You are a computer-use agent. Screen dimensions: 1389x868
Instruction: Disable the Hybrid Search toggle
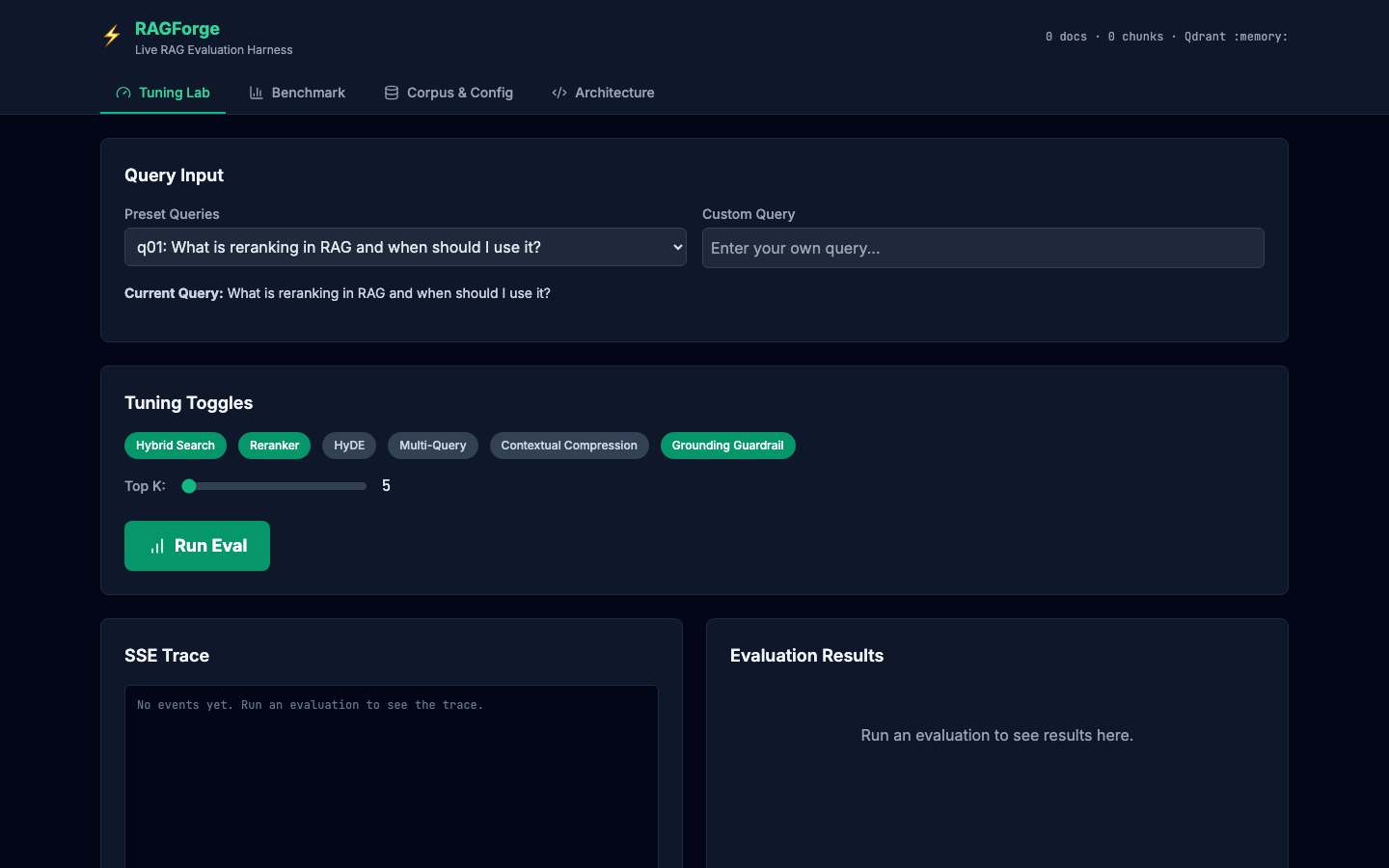click(176, 446)
